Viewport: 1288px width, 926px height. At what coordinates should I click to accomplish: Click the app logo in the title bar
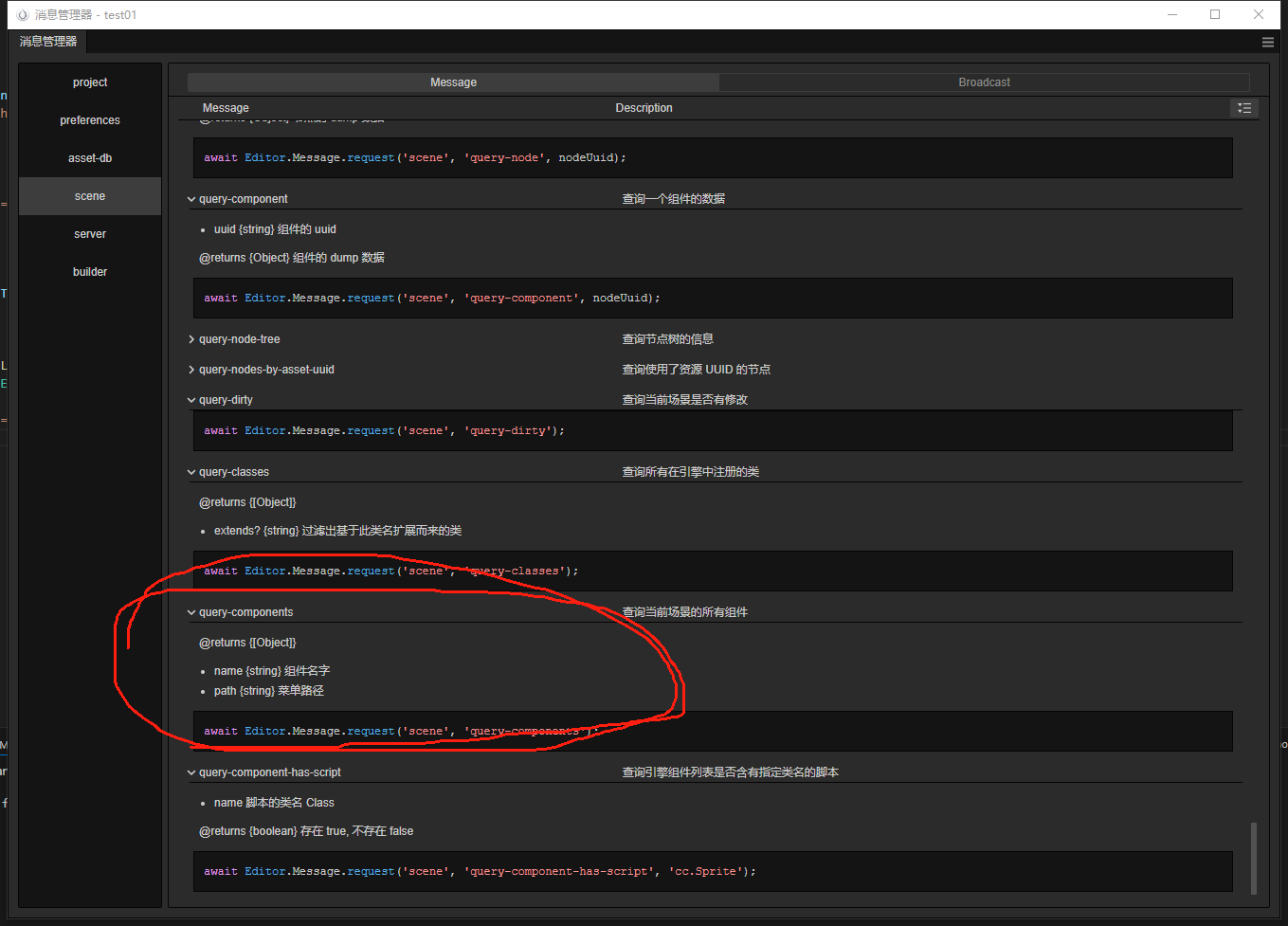[24, 15]
